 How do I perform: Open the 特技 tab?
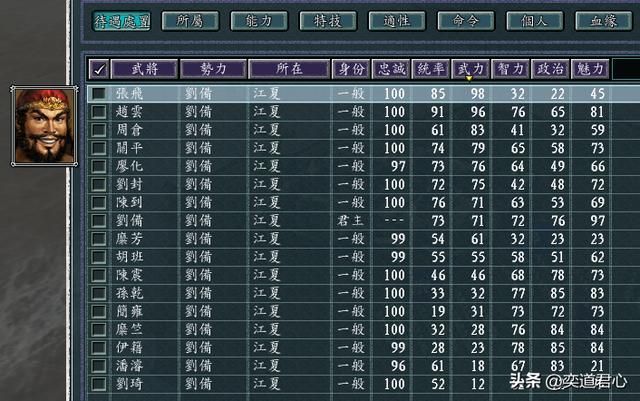click(x=328, y=21)
